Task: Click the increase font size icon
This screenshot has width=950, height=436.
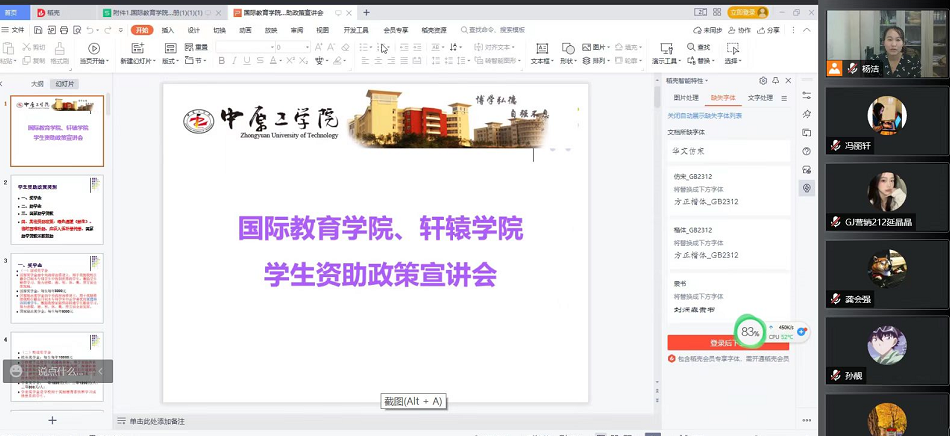Action: pos(319,47)
